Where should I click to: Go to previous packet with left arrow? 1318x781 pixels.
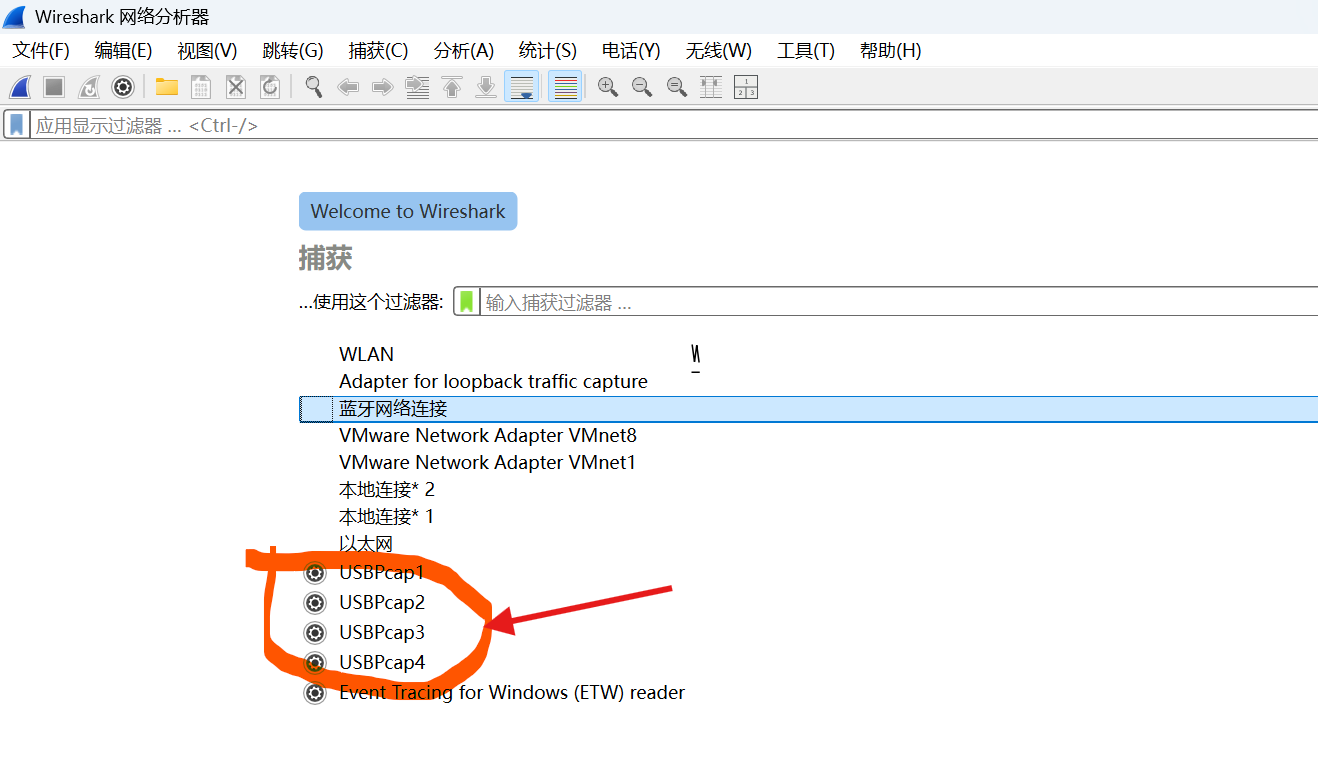tap(348, 87)
